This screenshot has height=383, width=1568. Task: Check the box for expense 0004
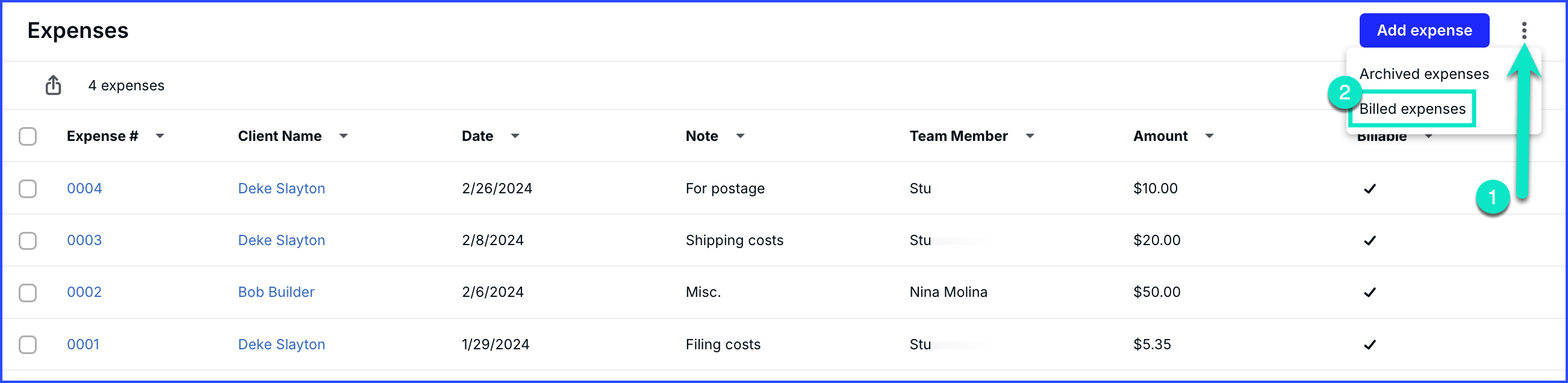pyautogui.click(x=28, y=188)
